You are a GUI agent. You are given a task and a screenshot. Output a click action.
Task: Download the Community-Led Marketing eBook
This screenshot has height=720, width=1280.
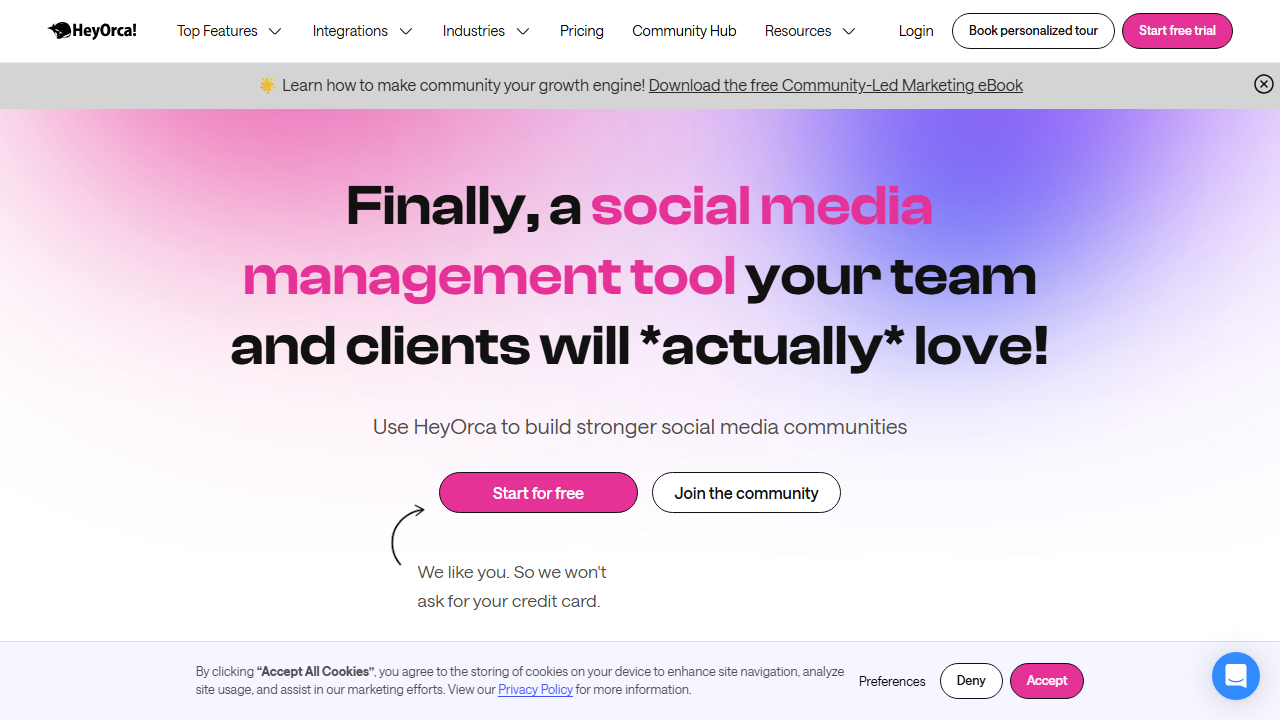(836, 85)
